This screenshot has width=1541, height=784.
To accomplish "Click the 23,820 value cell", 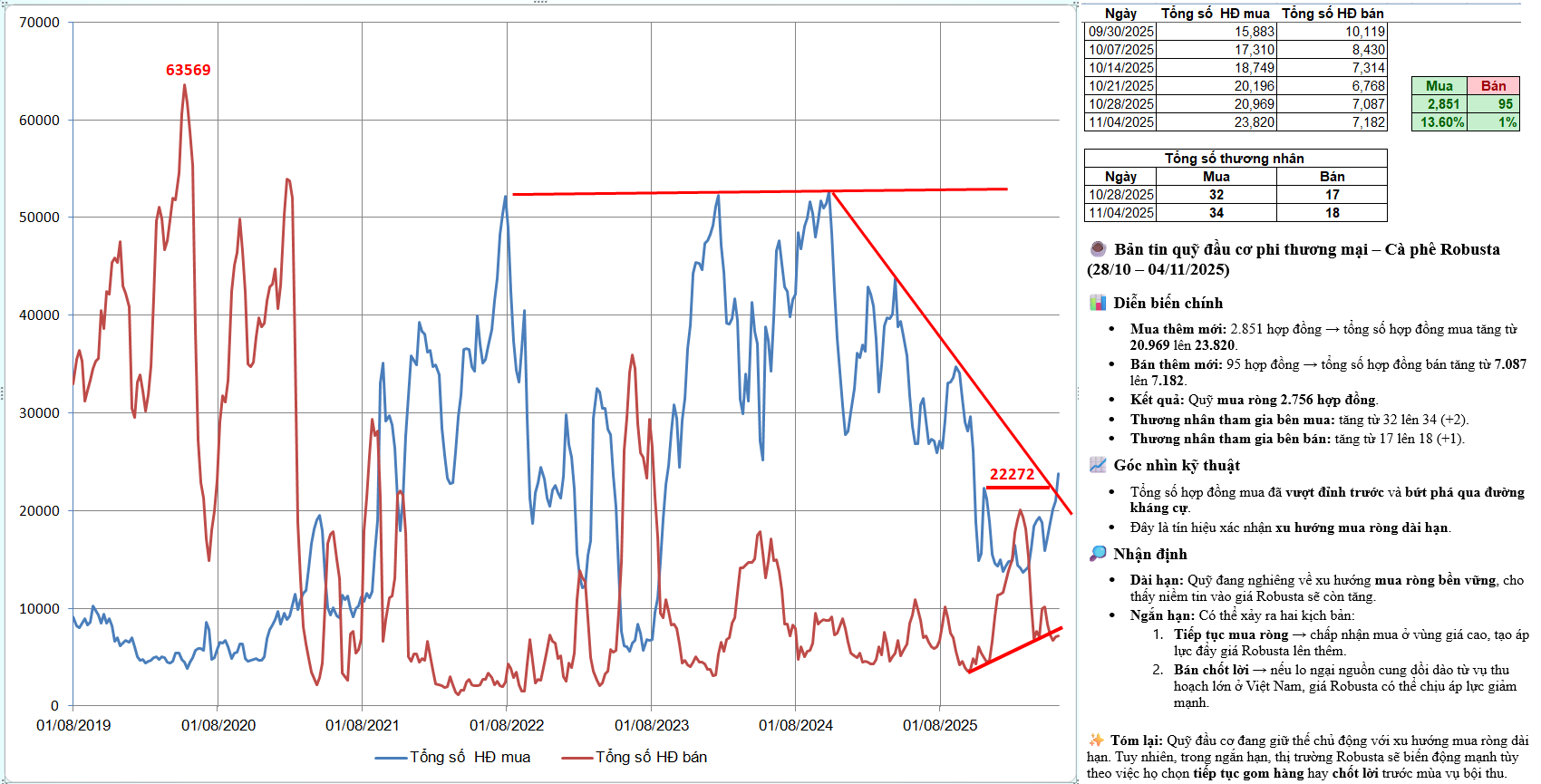I will [x=1254, y=122].
